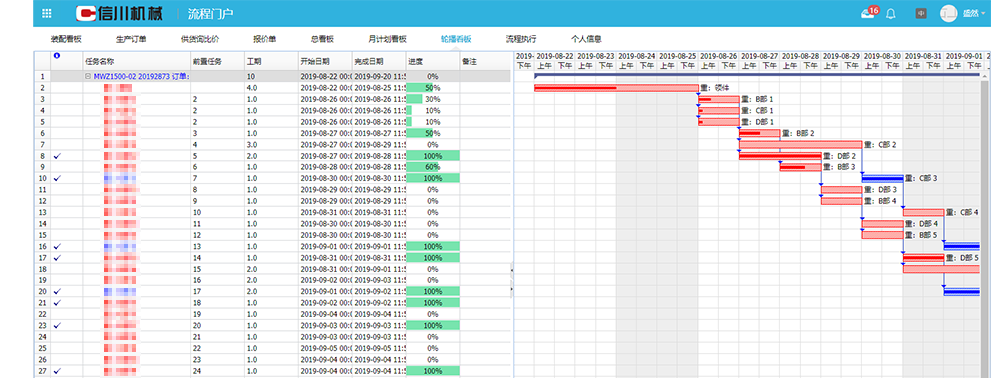Screen dimensions: 1000x378
Task: Click the 流程门户 header title
Action: tap(210, 13)
